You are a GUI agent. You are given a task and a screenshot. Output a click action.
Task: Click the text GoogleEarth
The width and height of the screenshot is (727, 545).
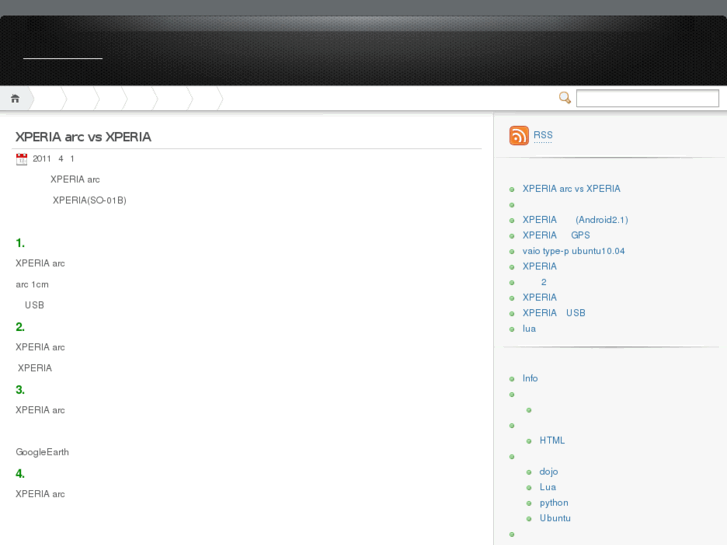coord(42,452)
